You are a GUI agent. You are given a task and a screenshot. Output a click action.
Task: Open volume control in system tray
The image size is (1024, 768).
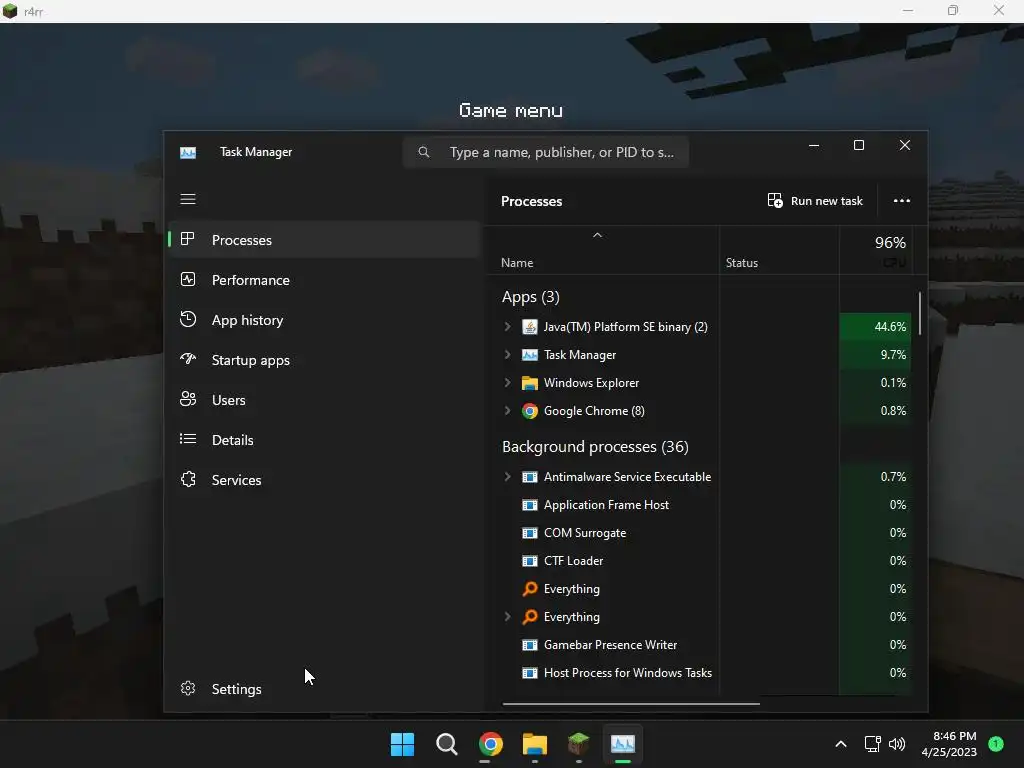click(x=897, y=744)
